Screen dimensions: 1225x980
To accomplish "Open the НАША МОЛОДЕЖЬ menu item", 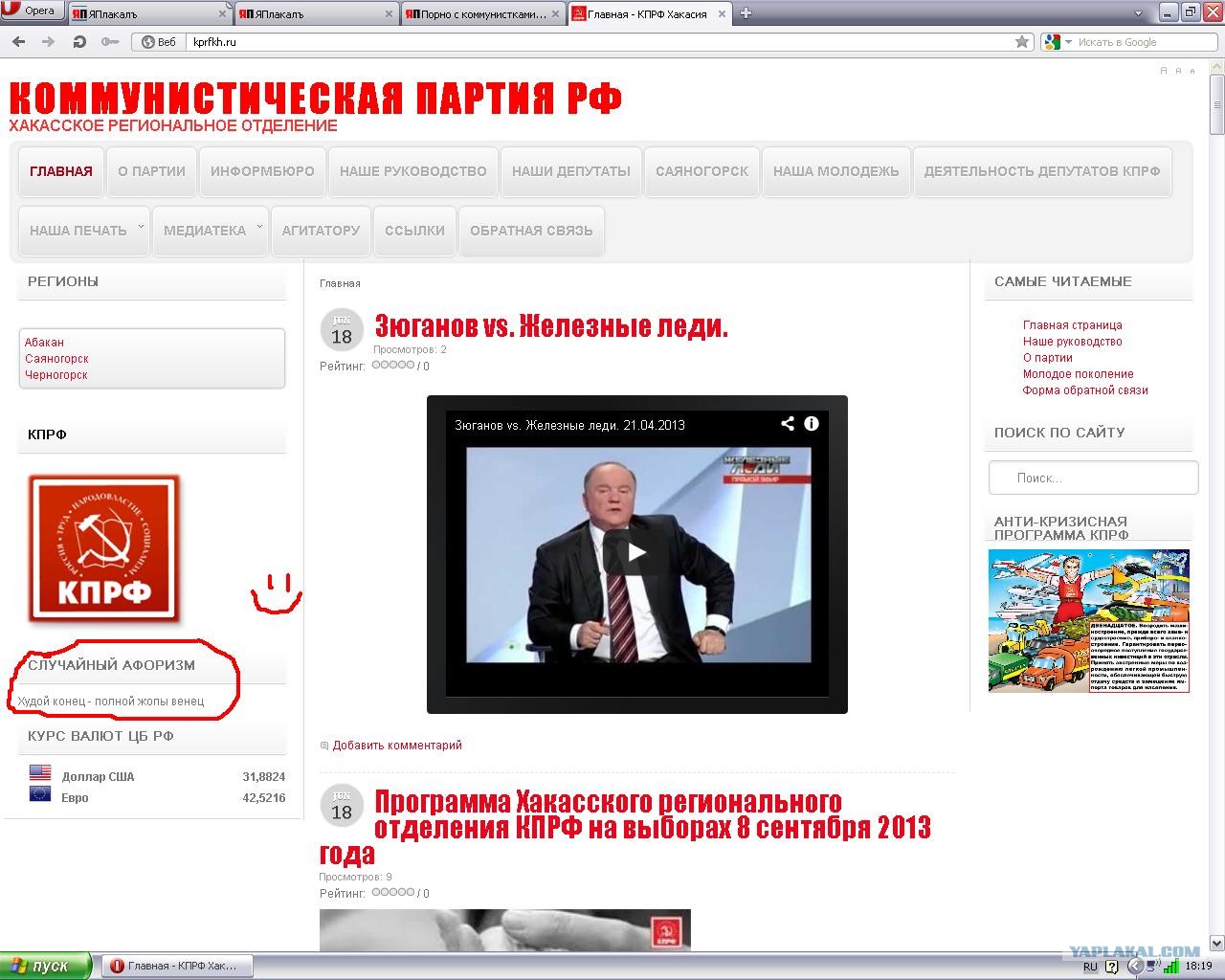I will 836,171.
